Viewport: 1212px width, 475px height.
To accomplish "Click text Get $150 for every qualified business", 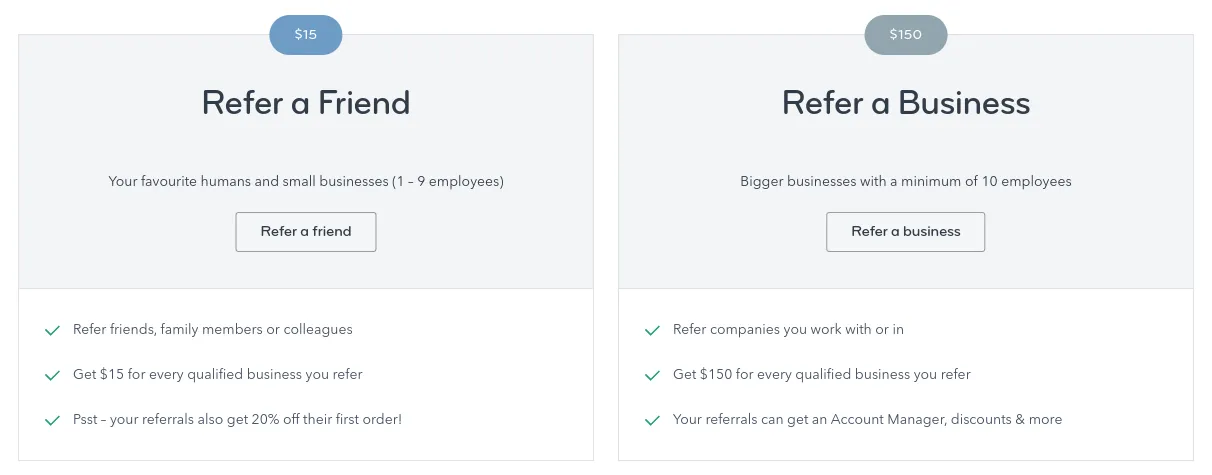I will coord(822,374).
